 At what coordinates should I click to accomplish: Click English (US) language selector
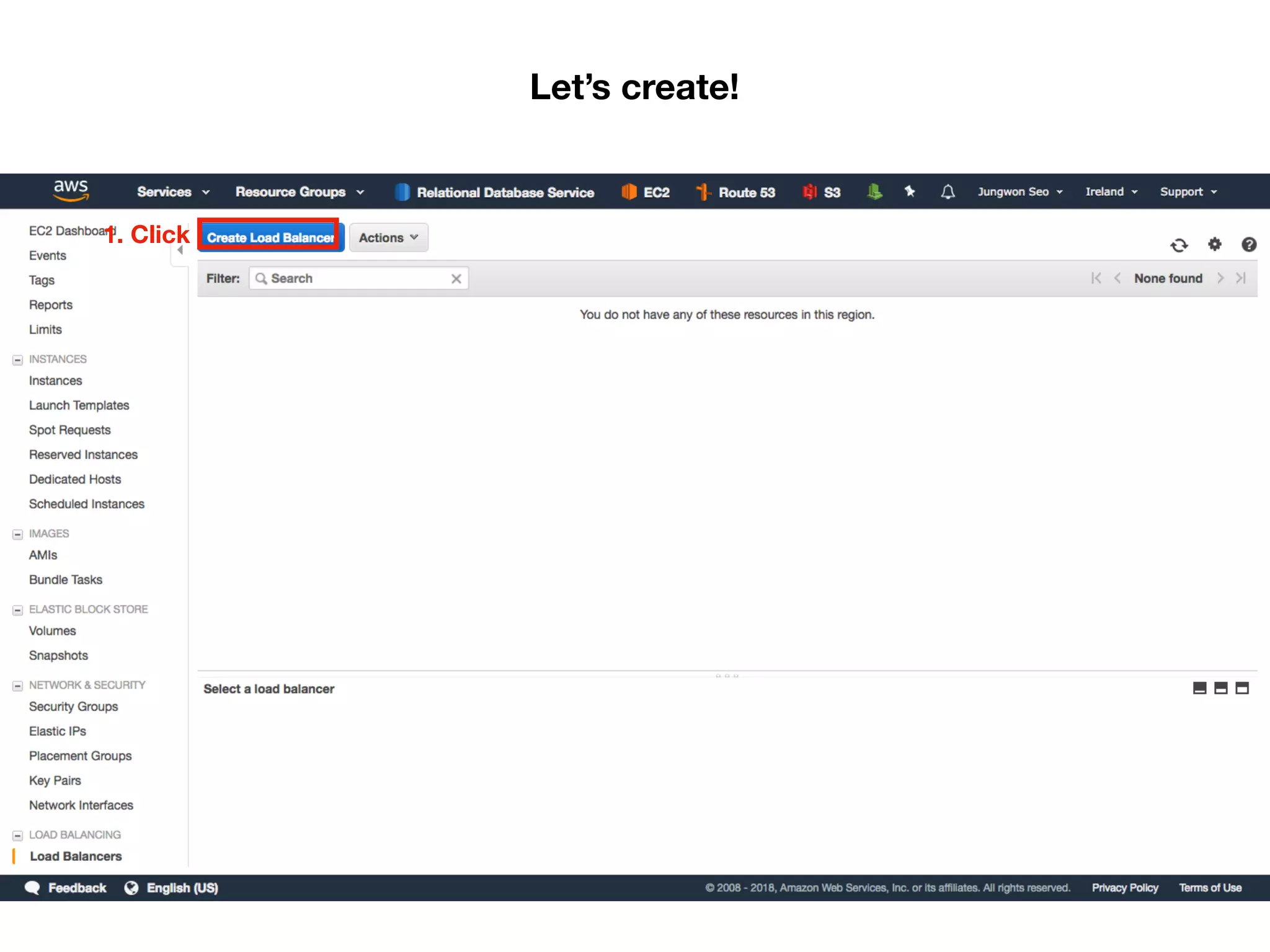click(182, 888)
